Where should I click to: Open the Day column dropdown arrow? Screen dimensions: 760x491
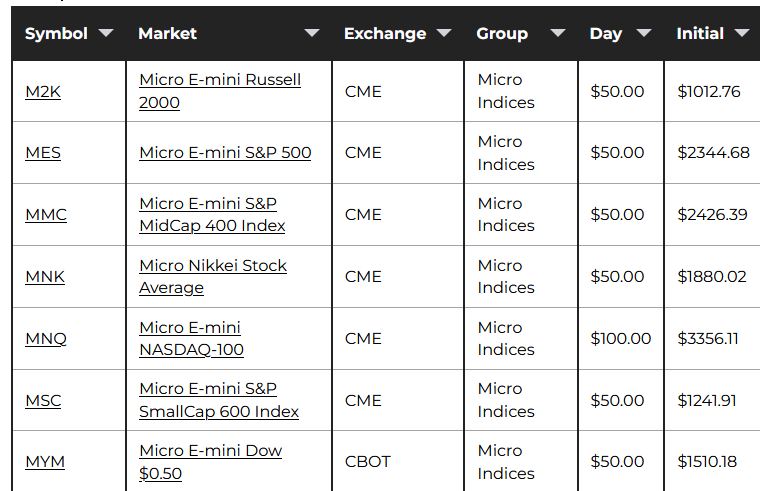[x=644, y=34]
